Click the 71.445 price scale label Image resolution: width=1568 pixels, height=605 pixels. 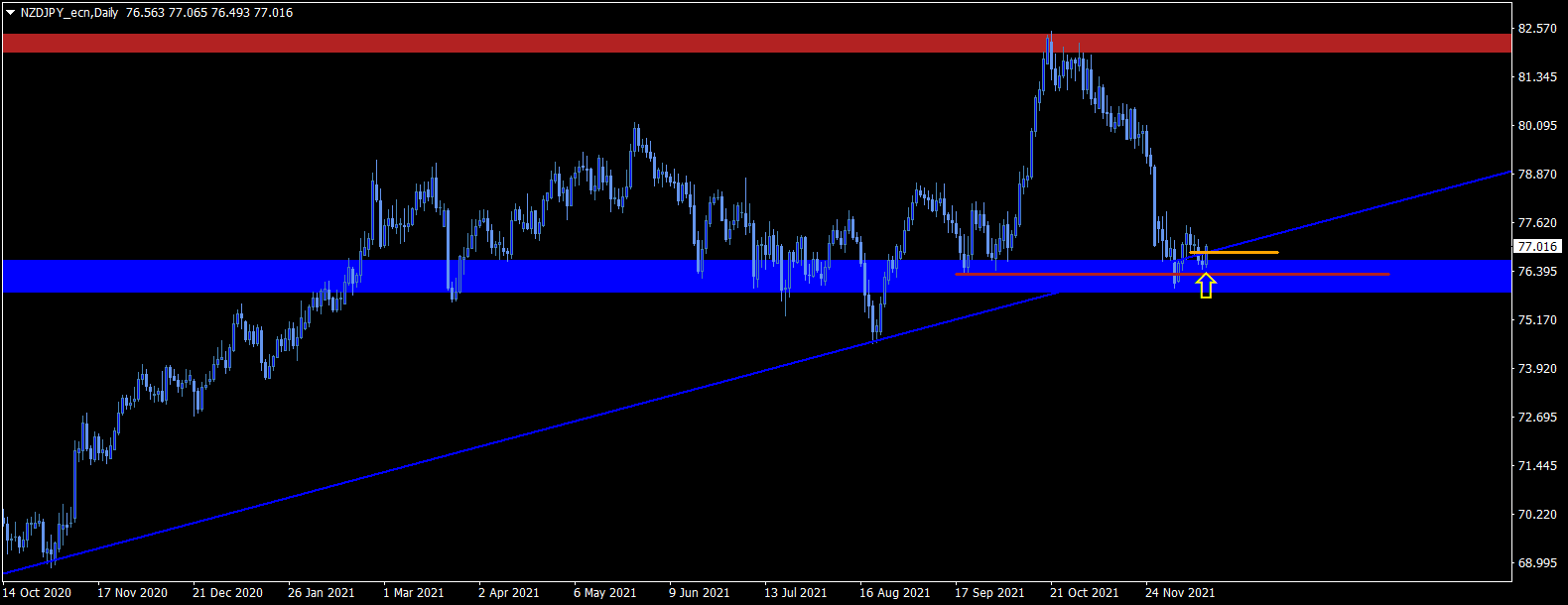[1537, 466]
